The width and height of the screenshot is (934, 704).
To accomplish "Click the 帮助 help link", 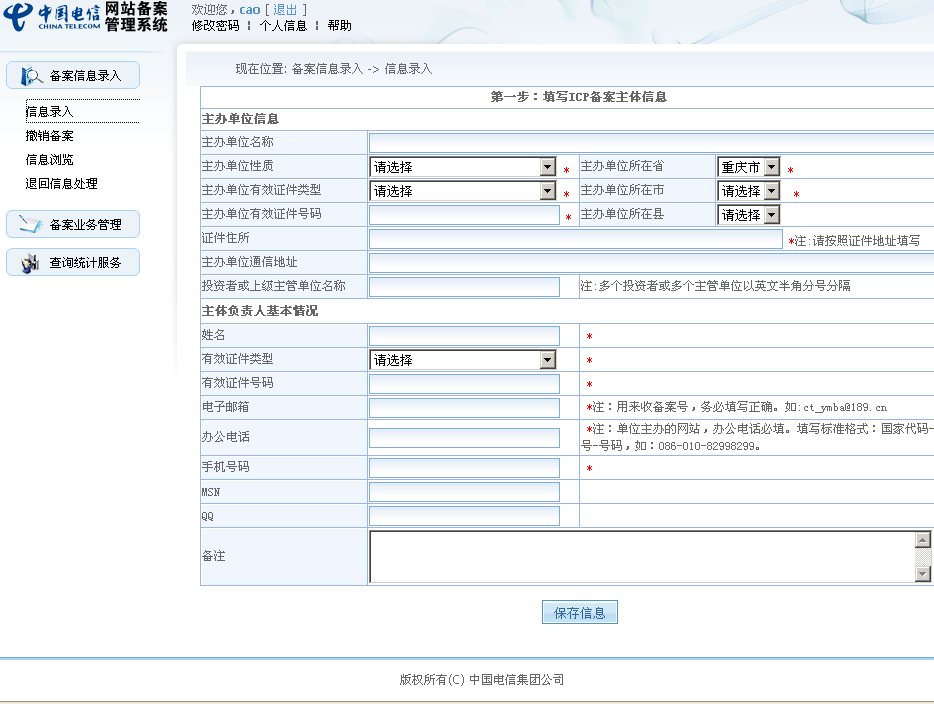I will coord(339,26).
